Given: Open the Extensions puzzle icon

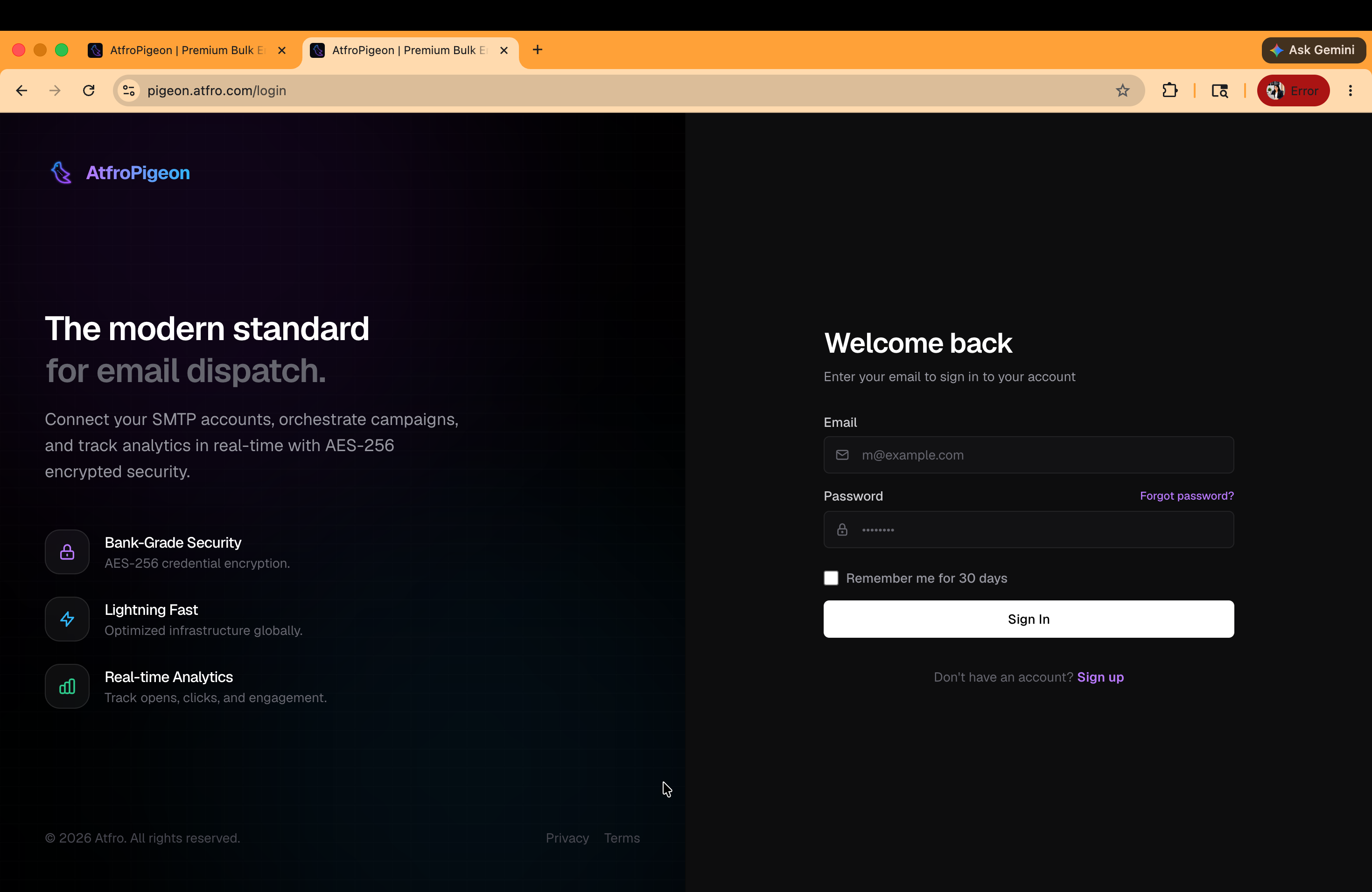Looking at the screenshot, I should click(x=1169, y=91).
